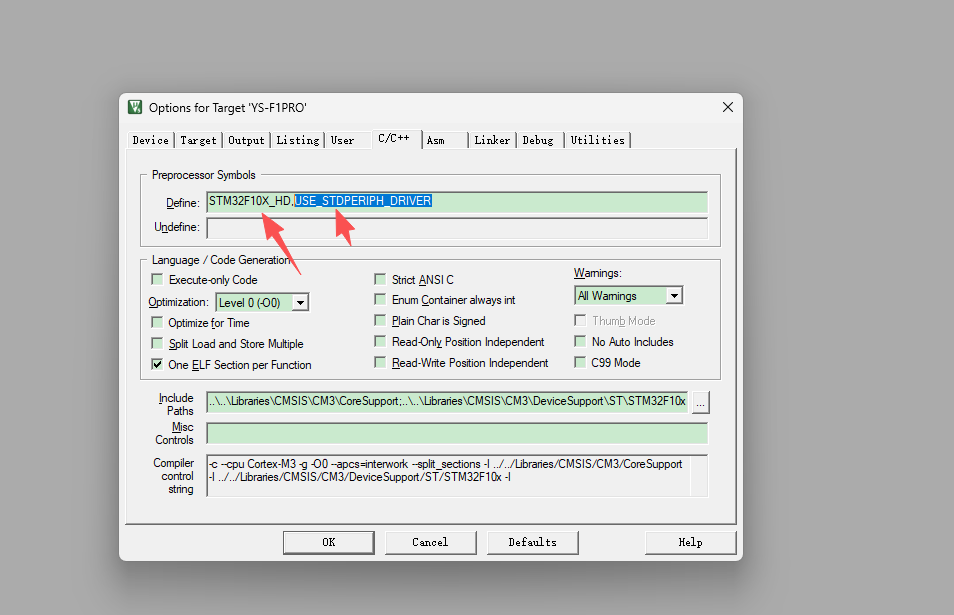The image size is (954, 615).
Task: Confirm with the OK button
Action: [329, 542]
